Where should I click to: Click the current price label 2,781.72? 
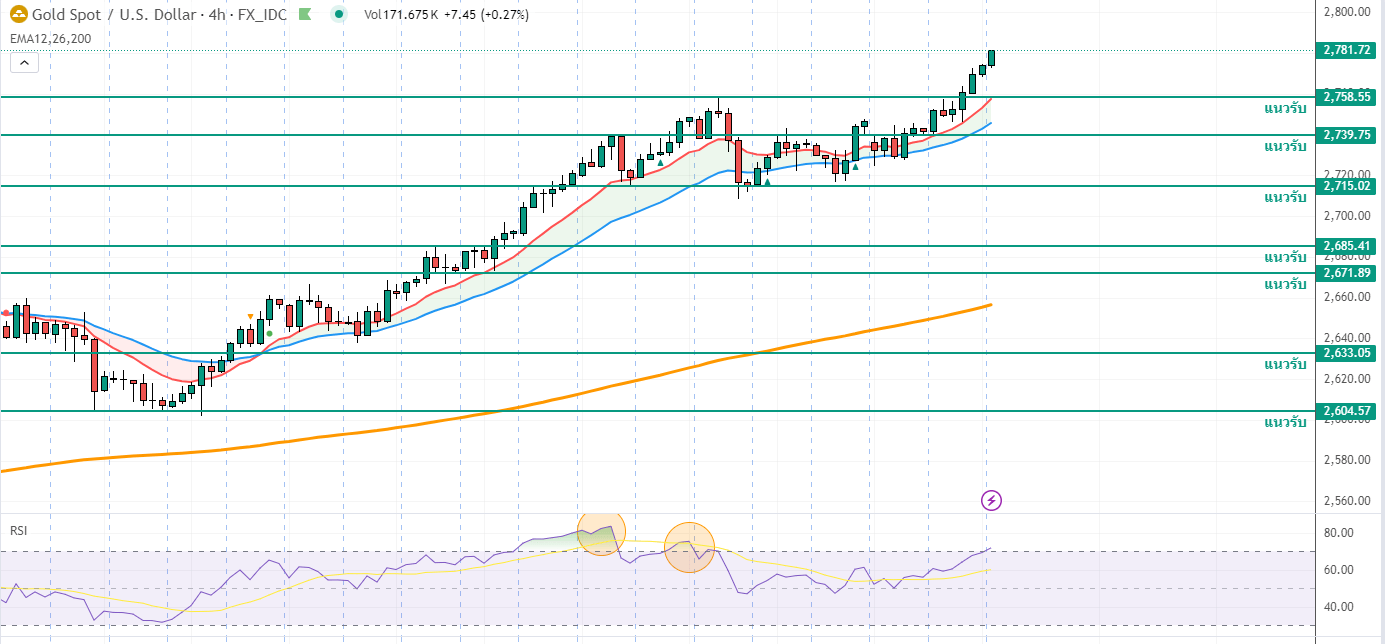coord(1346,50)
